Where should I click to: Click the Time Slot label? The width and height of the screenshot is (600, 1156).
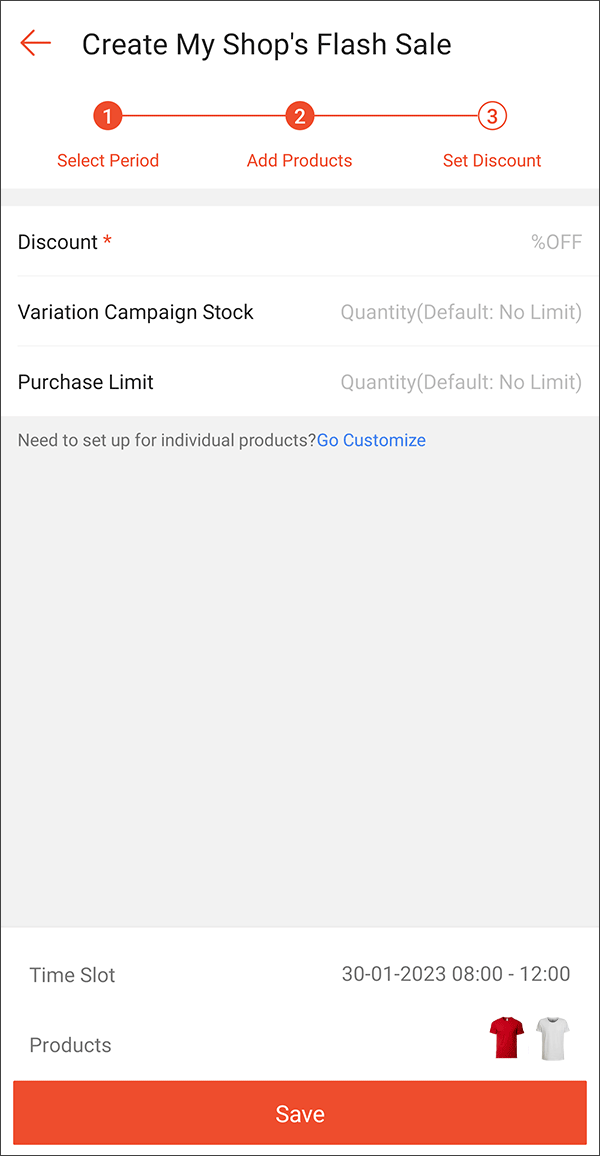coord(72,974)
